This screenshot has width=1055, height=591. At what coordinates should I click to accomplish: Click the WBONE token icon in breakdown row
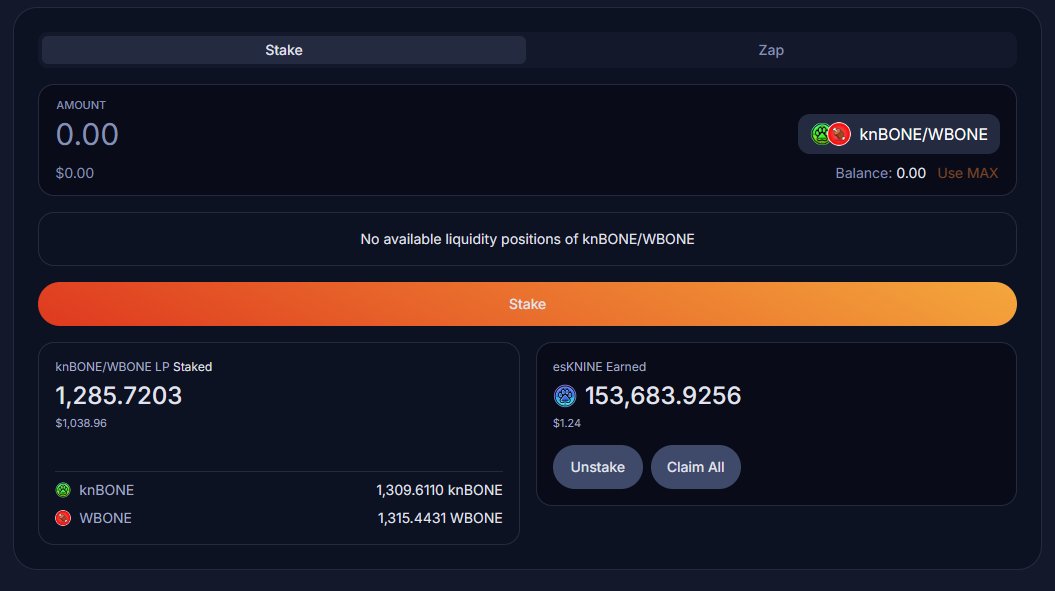63,518
